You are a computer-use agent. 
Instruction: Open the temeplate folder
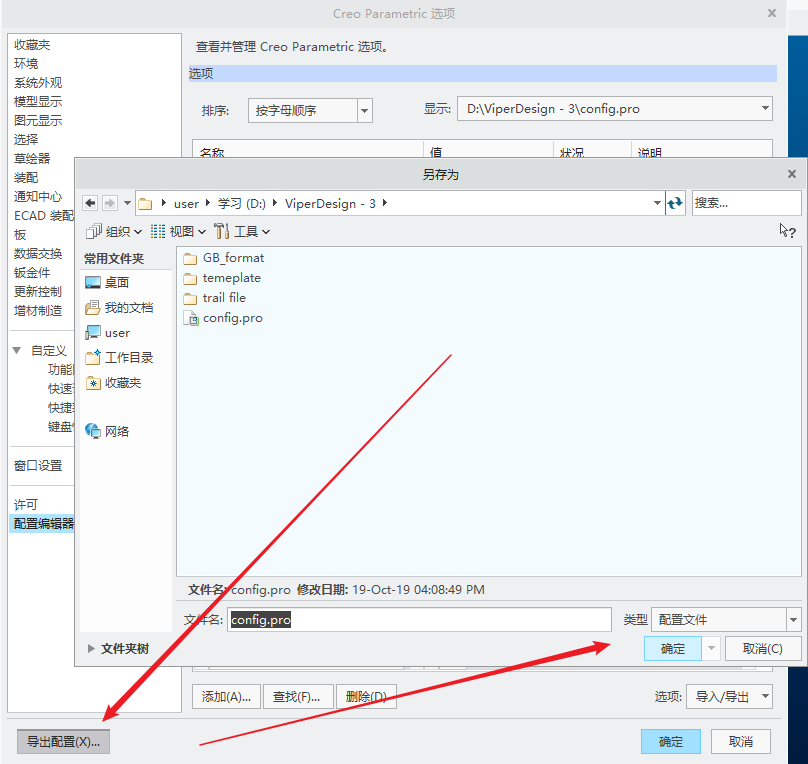point(222,278)
